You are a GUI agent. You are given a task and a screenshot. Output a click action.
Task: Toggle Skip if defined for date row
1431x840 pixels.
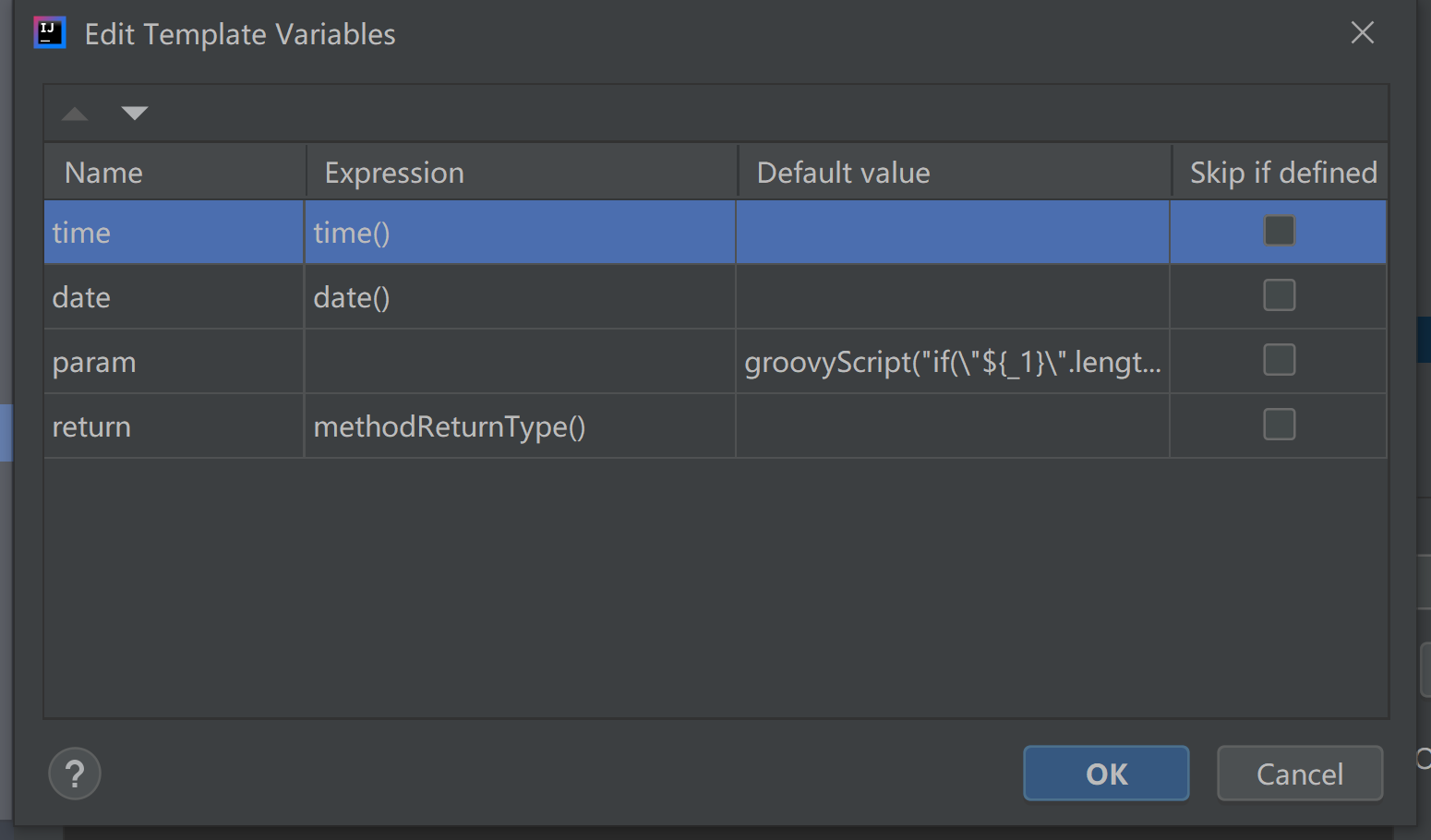click(1280, 295)
